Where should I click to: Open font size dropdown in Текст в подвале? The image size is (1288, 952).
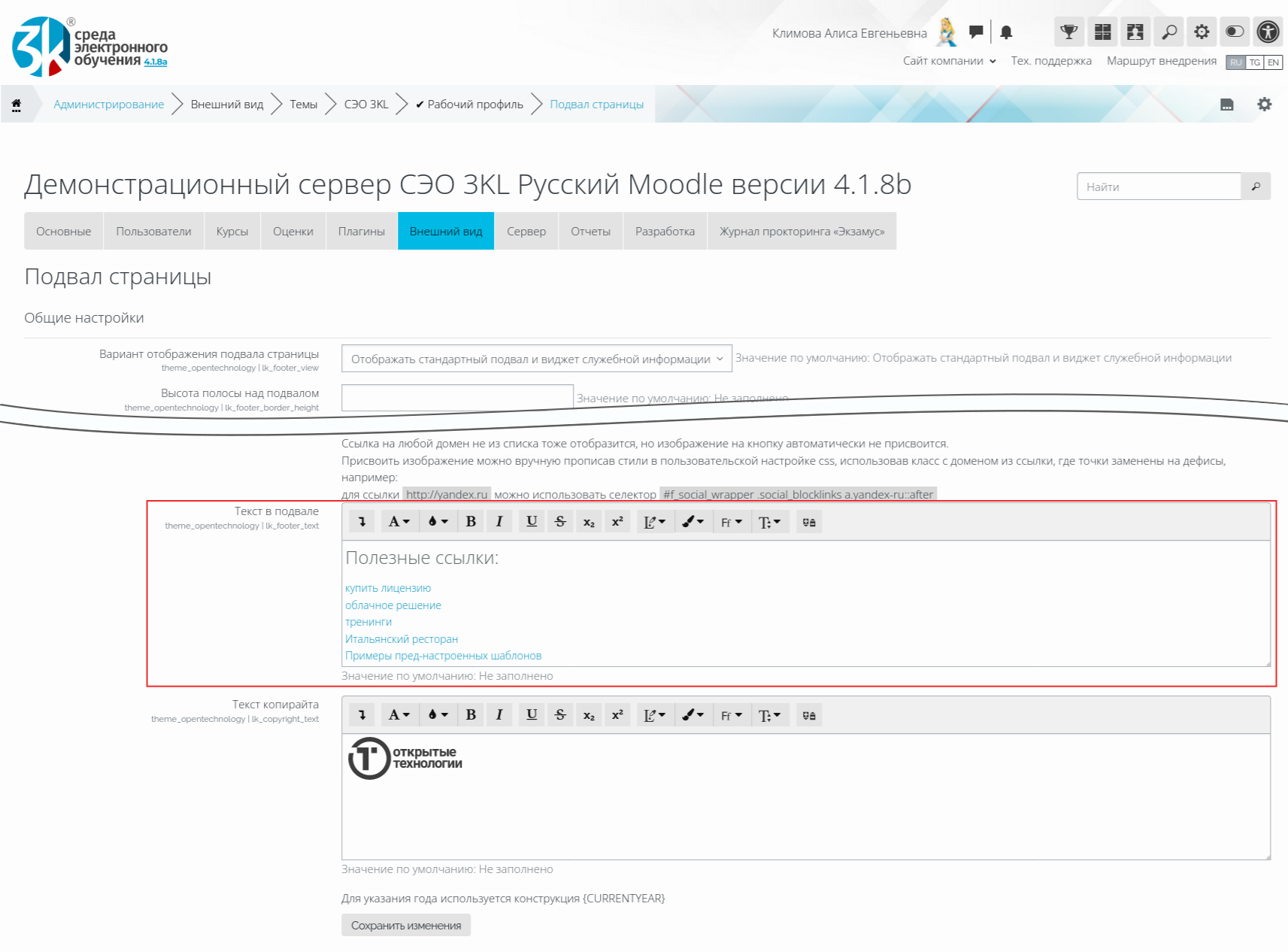770,521
